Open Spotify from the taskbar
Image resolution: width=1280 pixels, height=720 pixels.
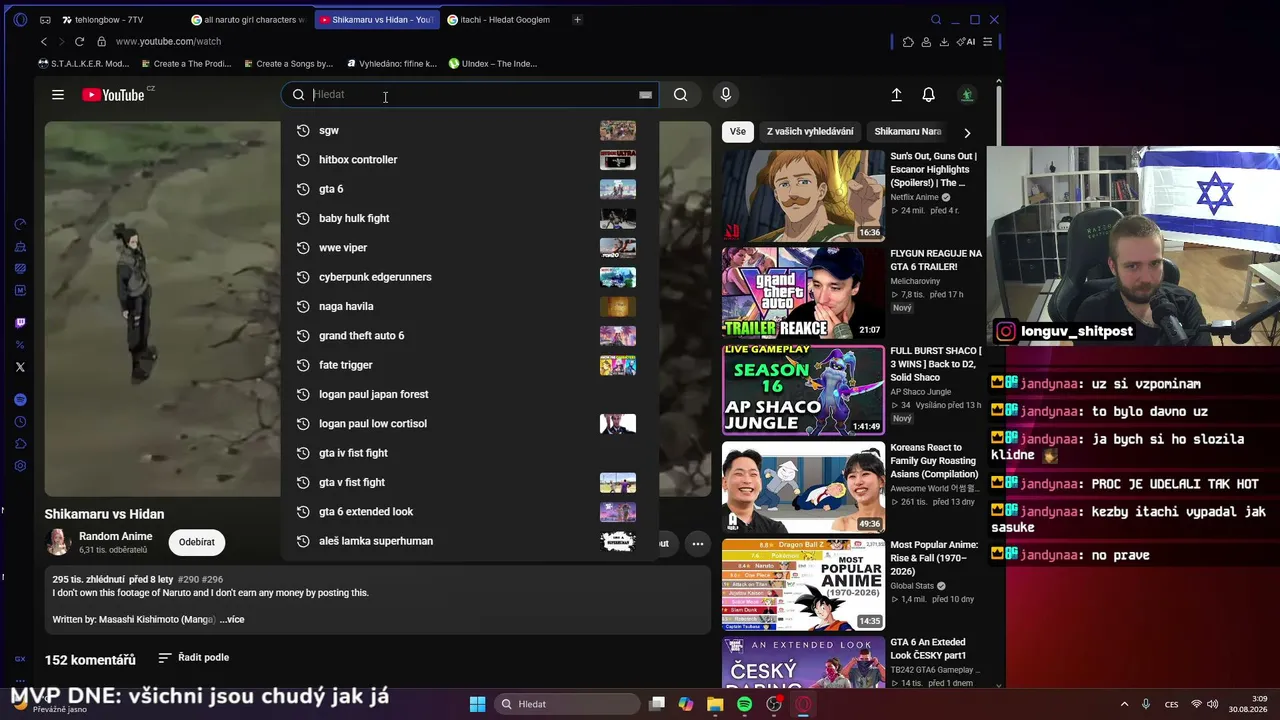[x=744, y=704]
